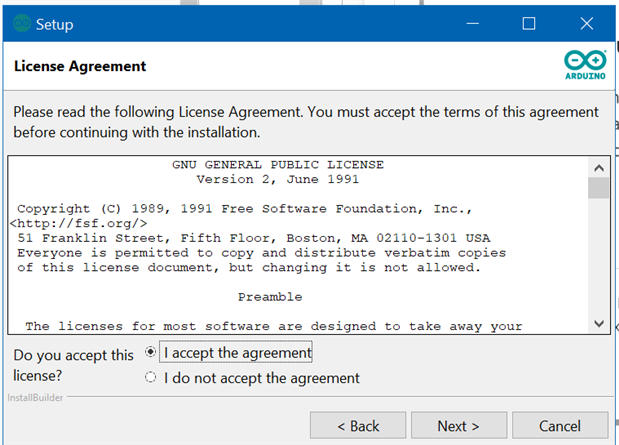Viewport: 619px width, 445px height.
Task: Click the scrollbar track below the thumb
Action: pyautogui.click(x=598, y=260)
